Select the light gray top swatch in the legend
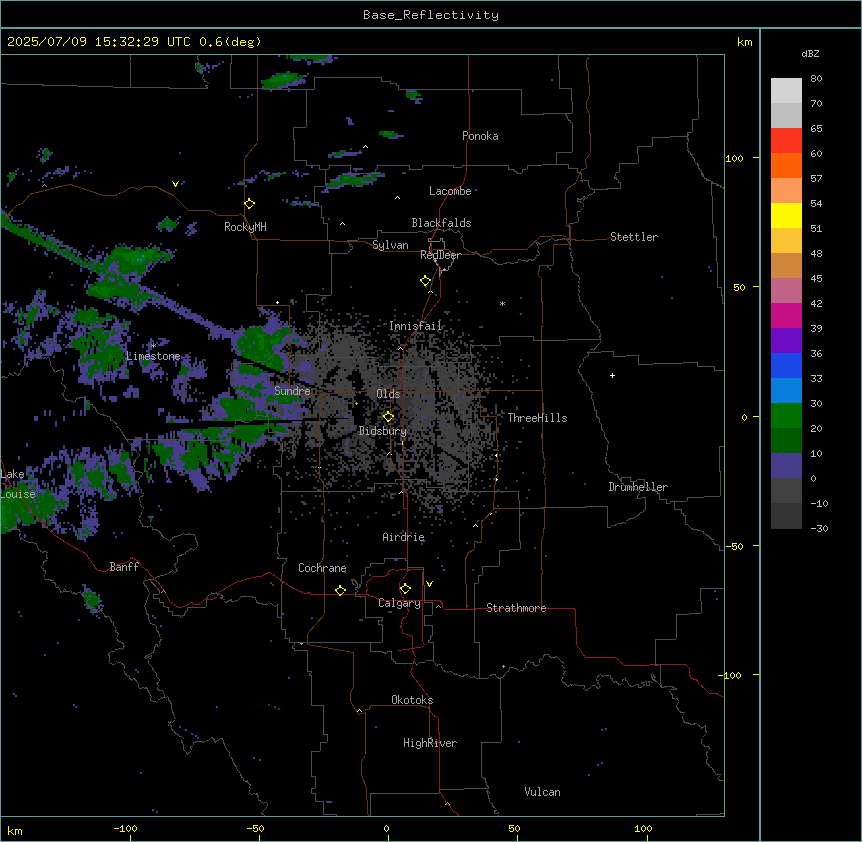This screenshot has height=842, width=862. click(786, 90)
